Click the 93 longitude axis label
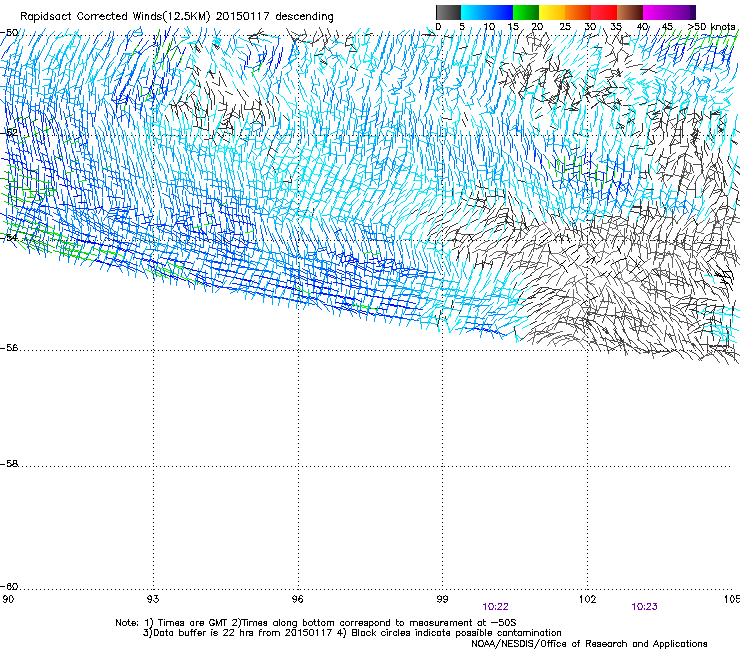740x650 pixels. coord(153,599)
